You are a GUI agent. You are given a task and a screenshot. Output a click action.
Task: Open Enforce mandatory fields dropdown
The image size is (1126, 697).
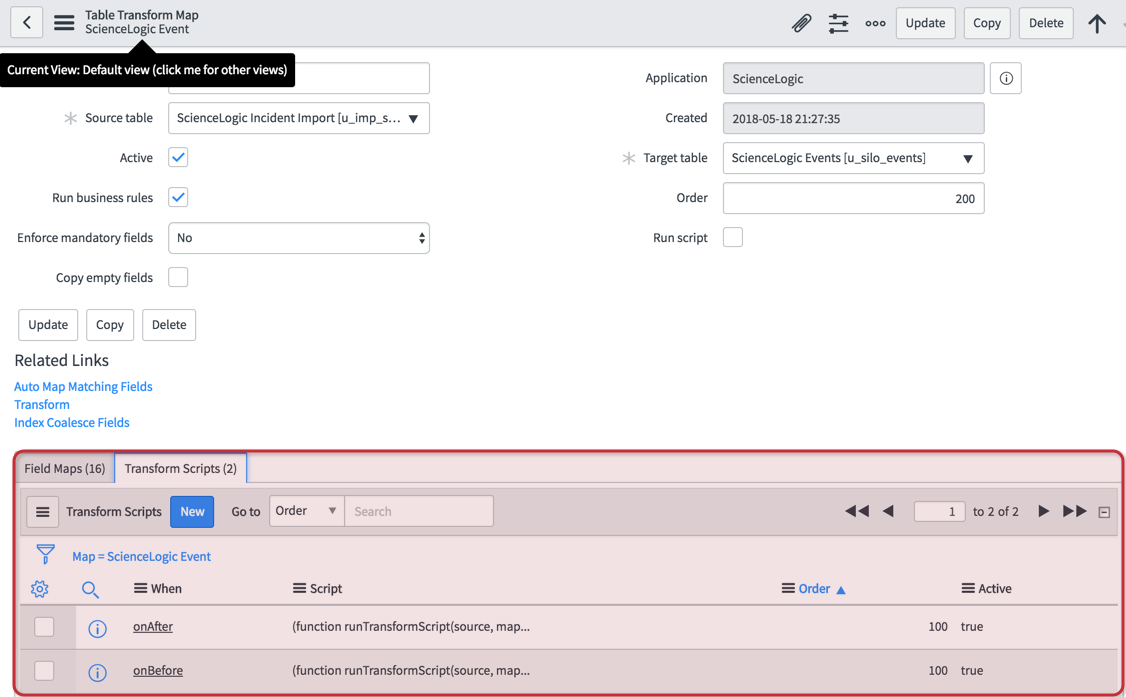tap(298, 238)
